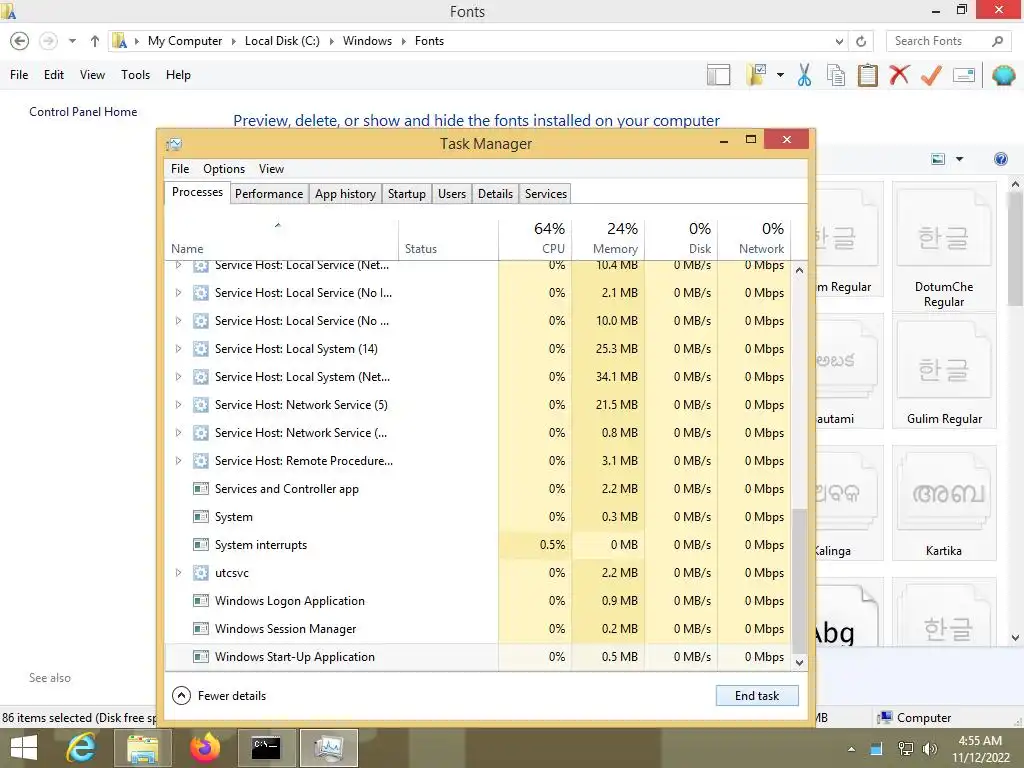Open the View menu in Fonts window
Viewport: 1024px width, 768px height.
coord(92,75)
